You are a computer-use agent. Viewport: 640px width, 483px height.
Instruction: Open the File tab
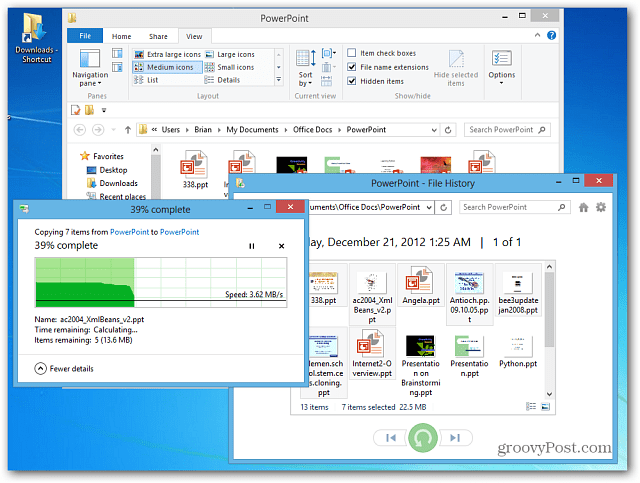click(x=85, y=36)
